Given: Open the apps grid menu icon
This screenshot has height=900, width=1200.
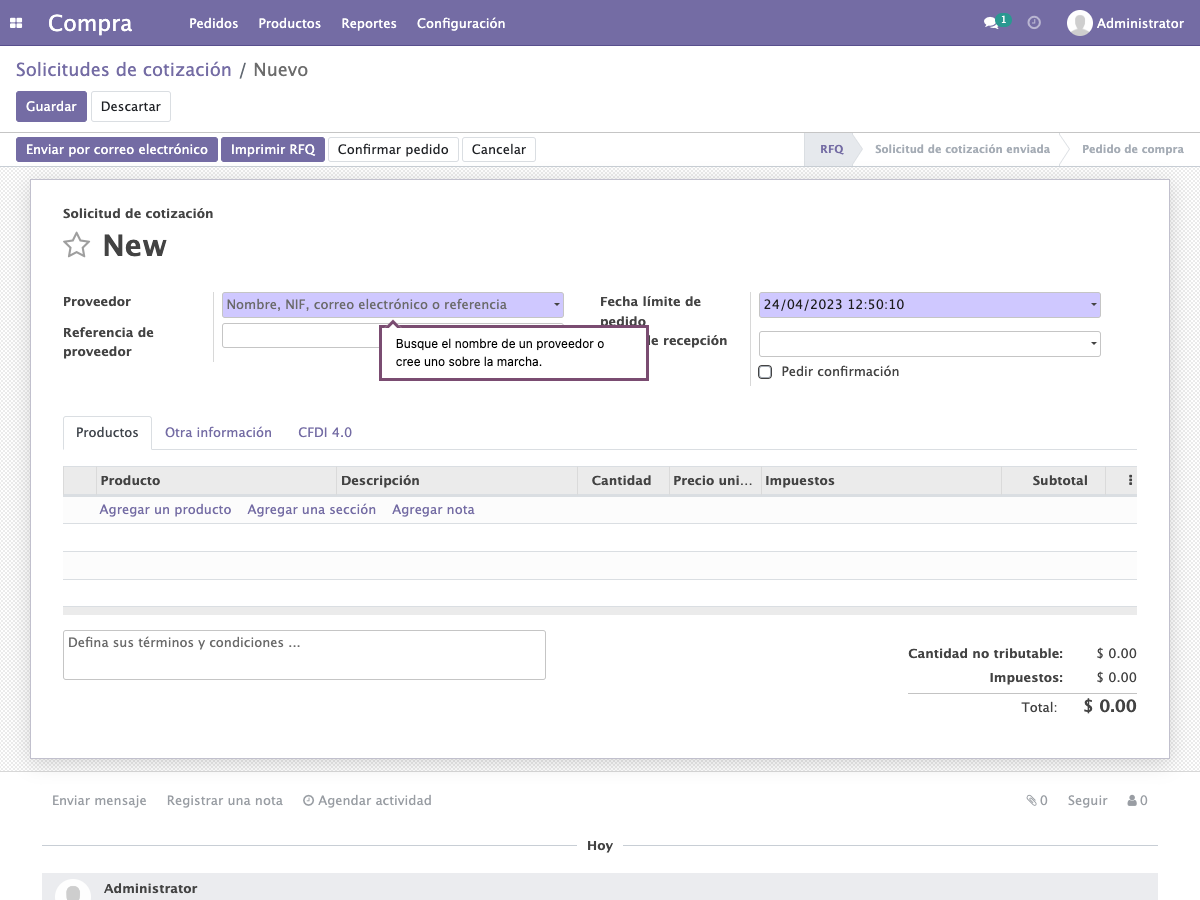Looking at the screenshot, I should pos(16,23).
